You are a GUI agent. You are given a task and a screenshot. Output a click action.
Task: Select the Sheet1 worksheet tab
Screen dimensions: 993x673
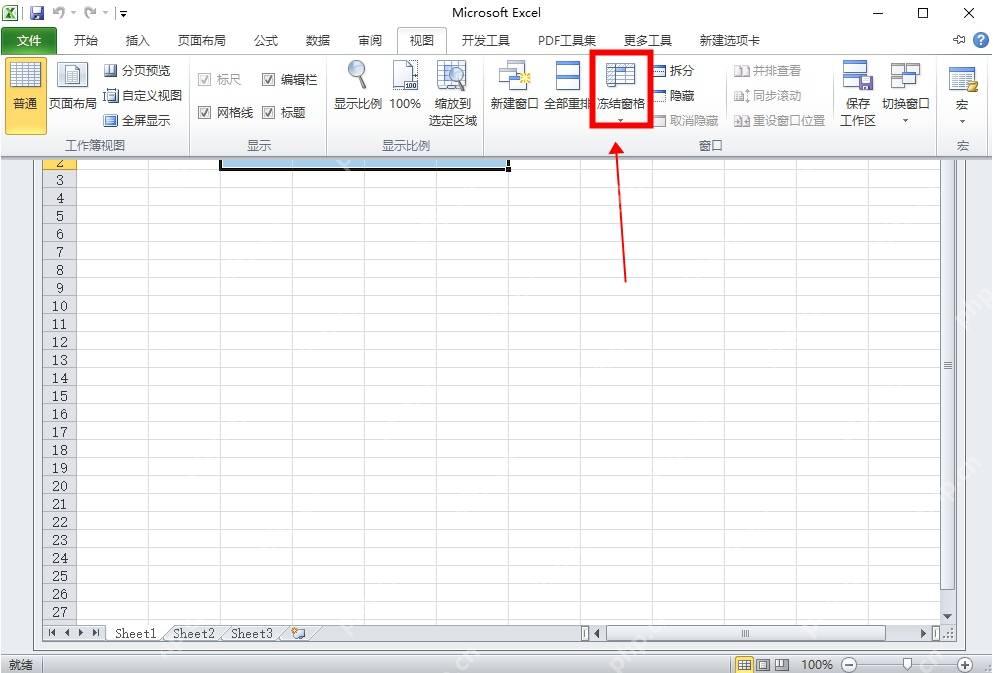point(136,633)
